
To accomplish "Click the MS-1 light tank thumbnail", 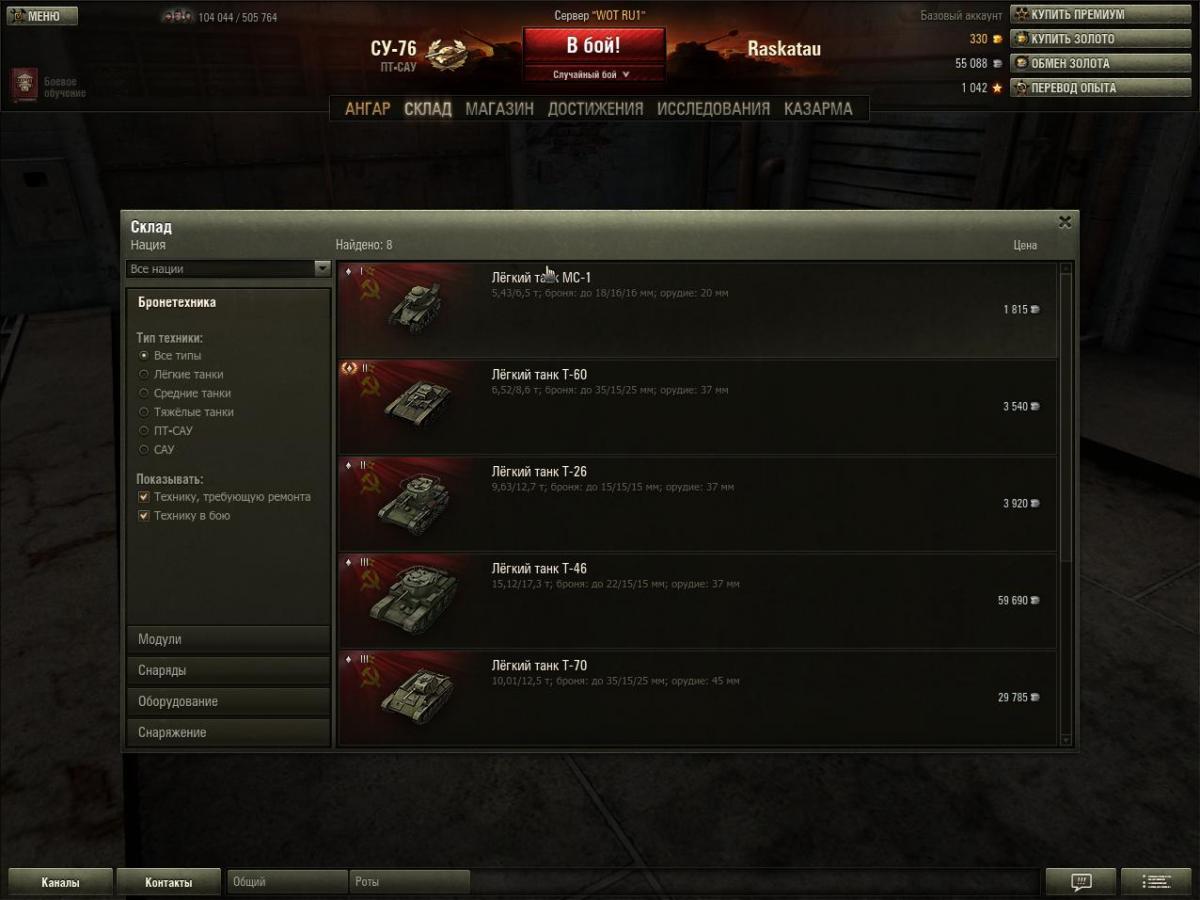I will (x=415, y=307).
